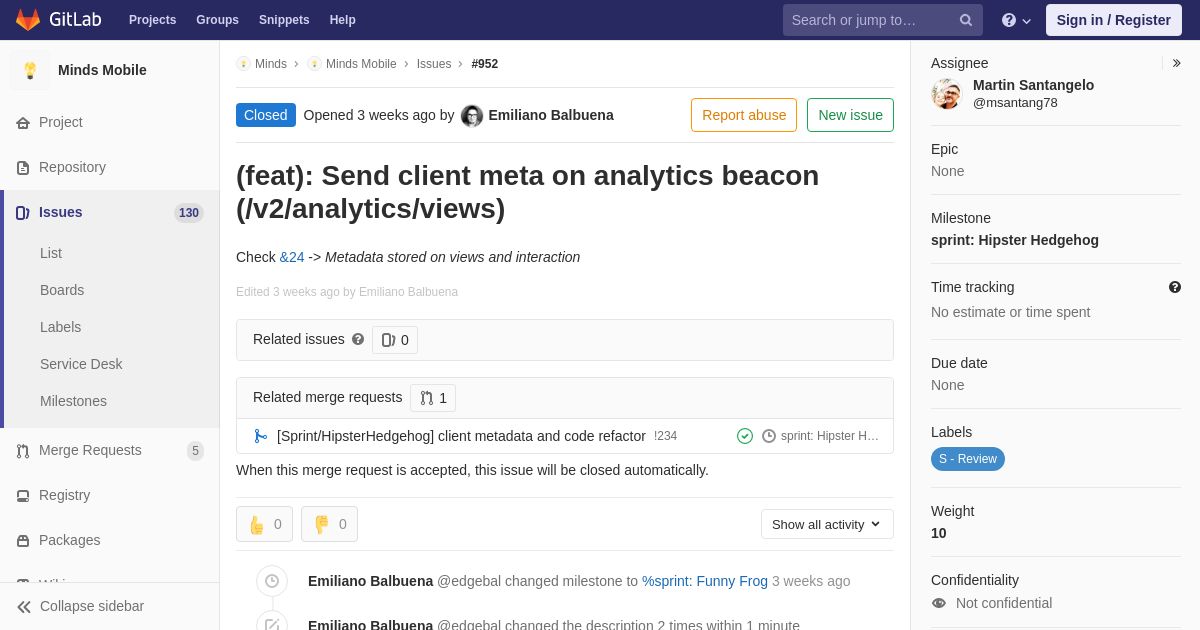Click the related issues count badge
This screenshot has width=1200, height=630.
(395, 340)
